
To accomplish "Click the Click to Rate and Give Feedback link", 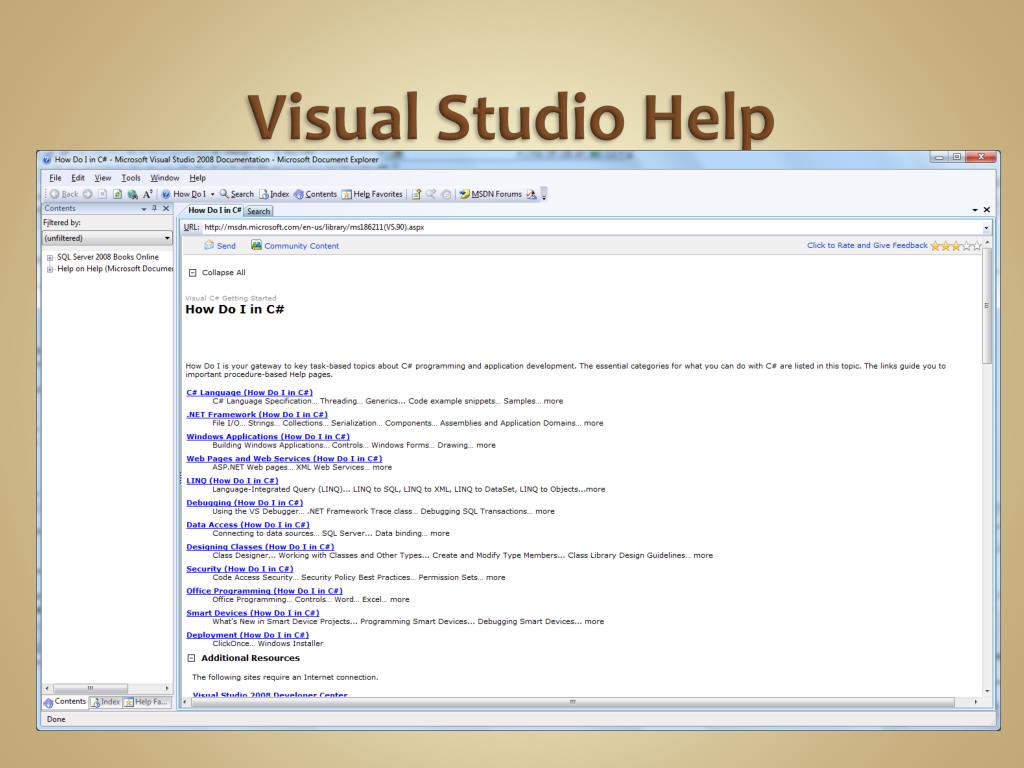I will click(867, 246).
